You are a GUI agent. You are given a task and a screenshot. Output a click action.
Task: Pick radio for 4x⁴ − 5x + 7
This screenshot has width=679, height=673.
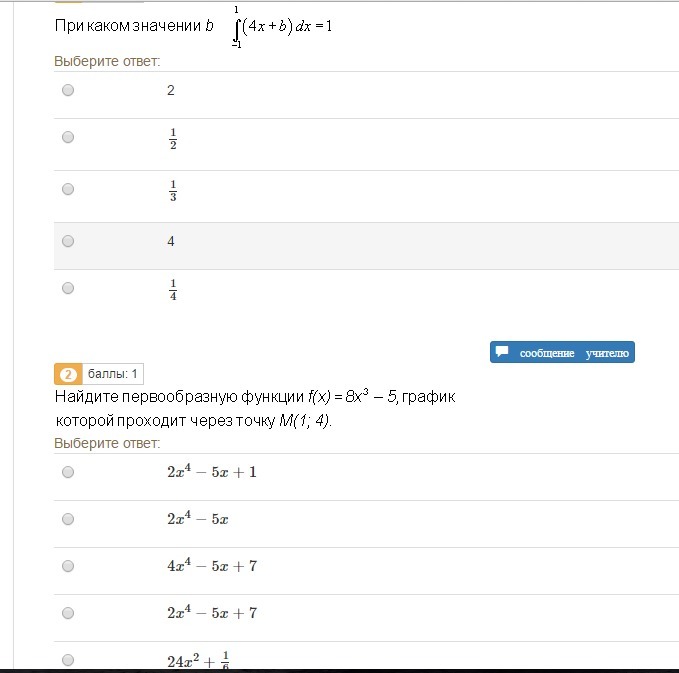pos(68,566)
